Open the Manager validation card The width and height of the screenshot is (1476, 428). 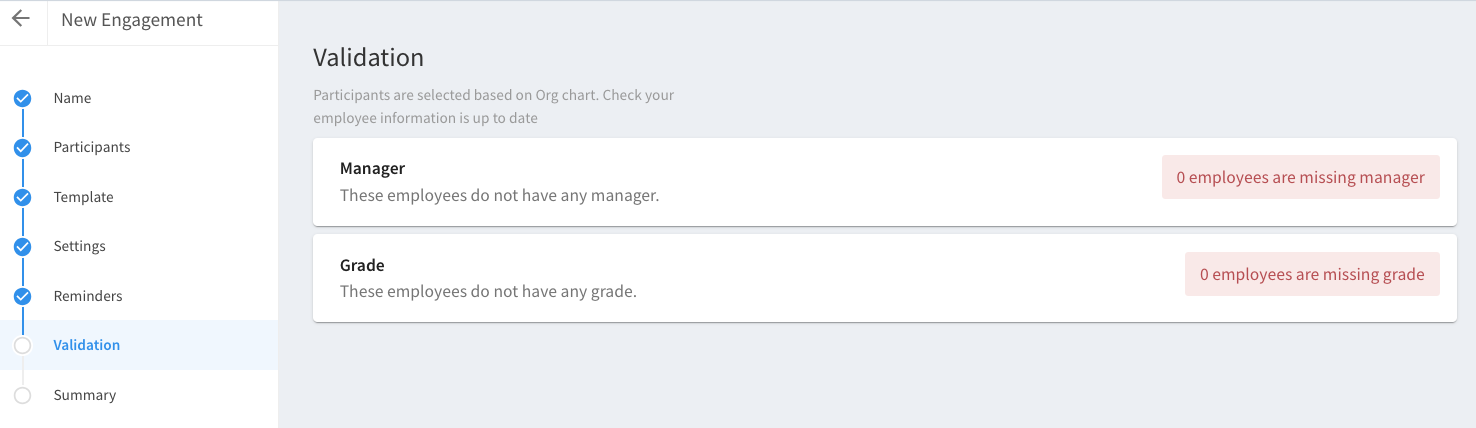tap(884, 182)
